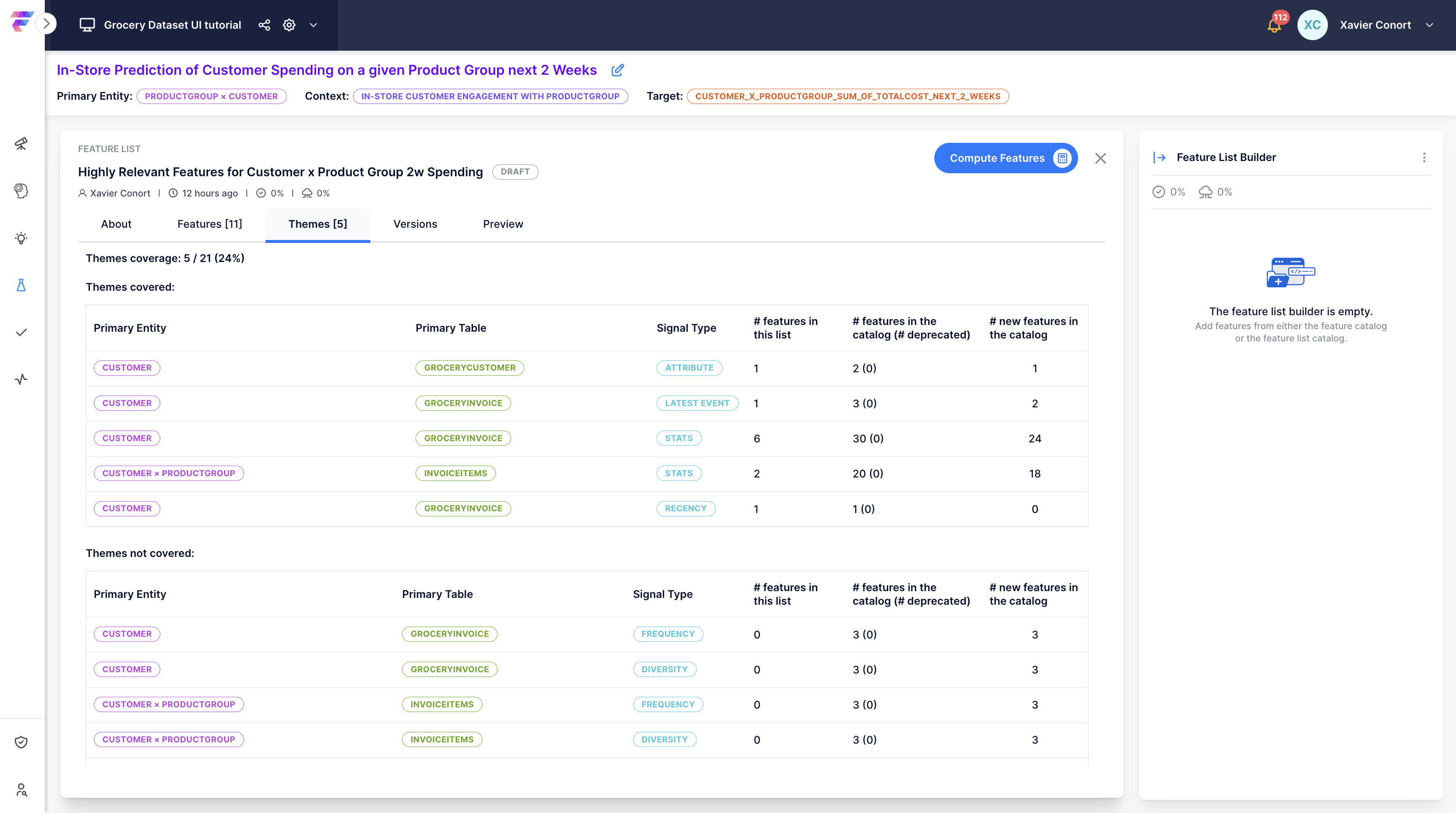Click the '30 (0)' catalog features cell

pos(868,439)
